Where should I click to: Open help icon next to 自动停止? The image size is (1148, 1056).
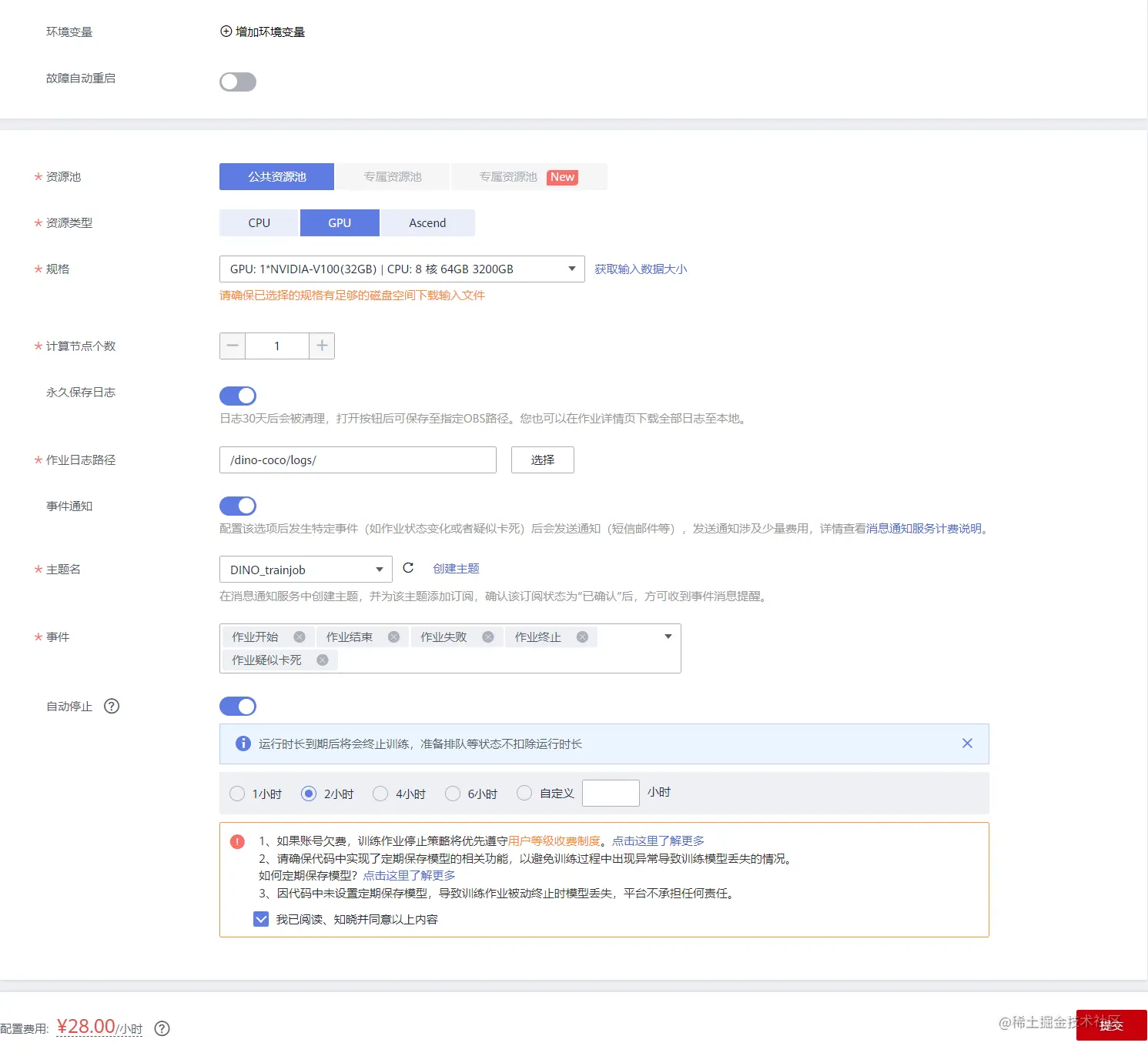point(112,706)
